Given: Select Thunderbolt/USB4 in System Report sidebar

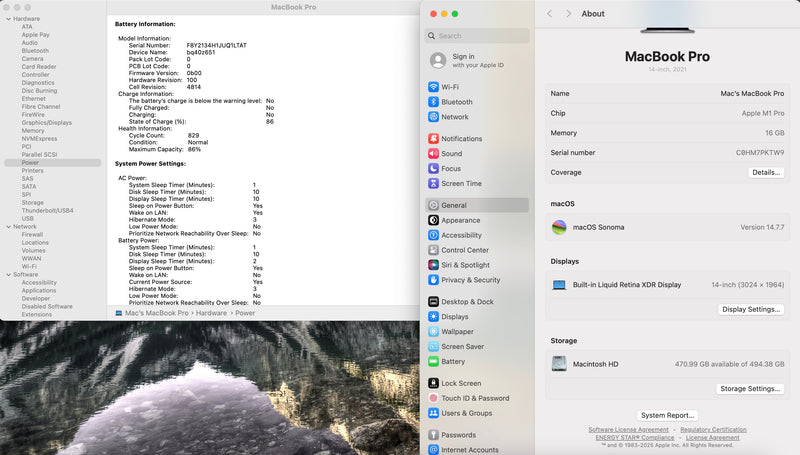Looking at the screenshot, I should tap(47, 210).
